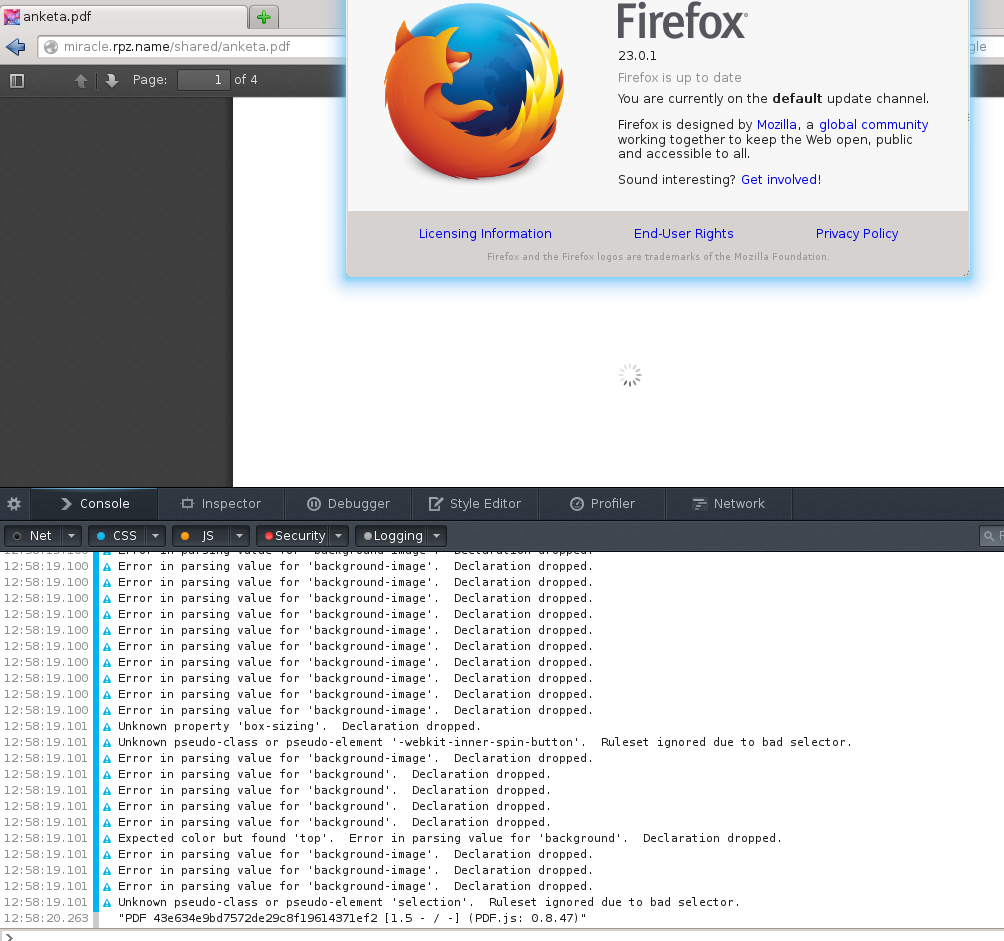Go to previous PDF page arrow
The width and height of the screenshot is (1004, 941).
81,80
